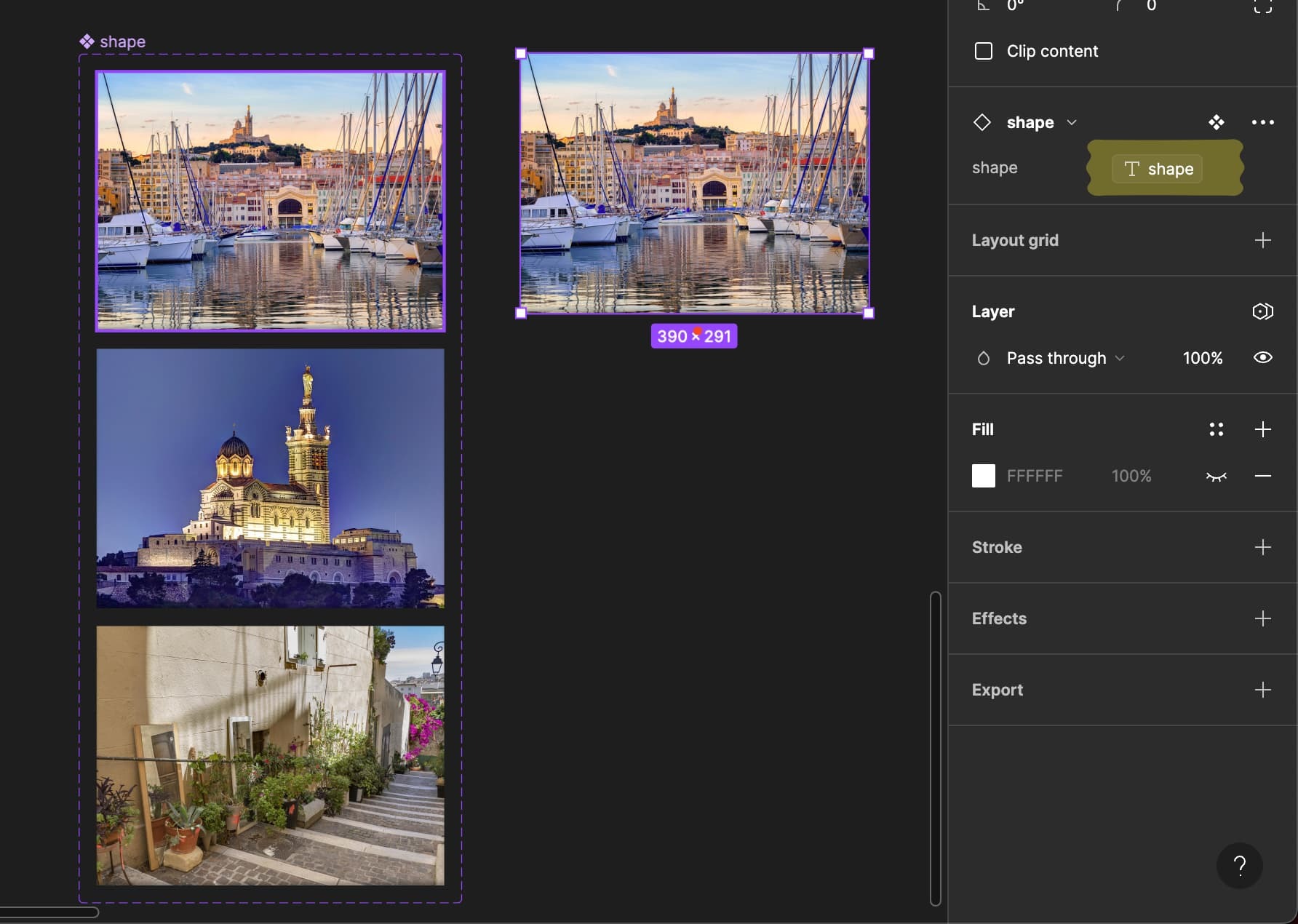
Task: Click the four-diamond go-to-main-component icon
Action: tap(1217, 122)
